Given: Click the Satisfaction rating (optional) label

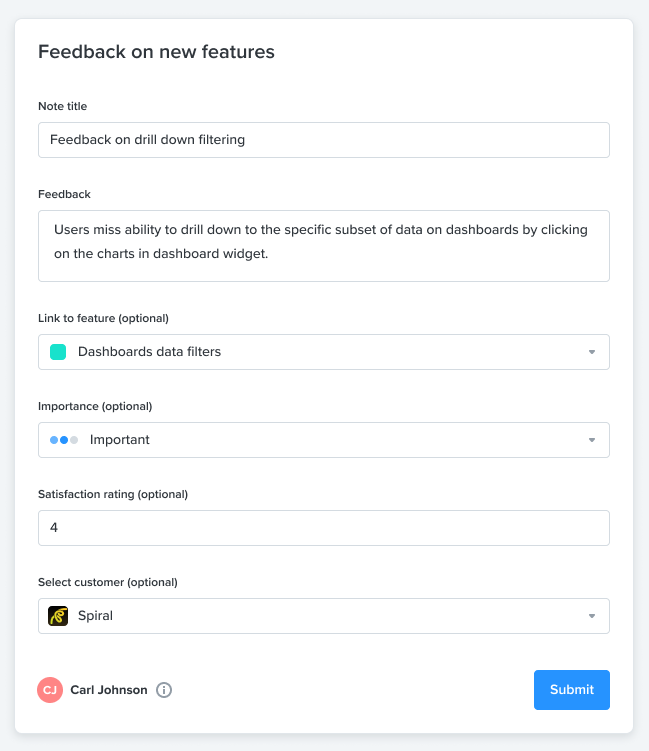Looking at the screenshot, I should tap(113, 494).
